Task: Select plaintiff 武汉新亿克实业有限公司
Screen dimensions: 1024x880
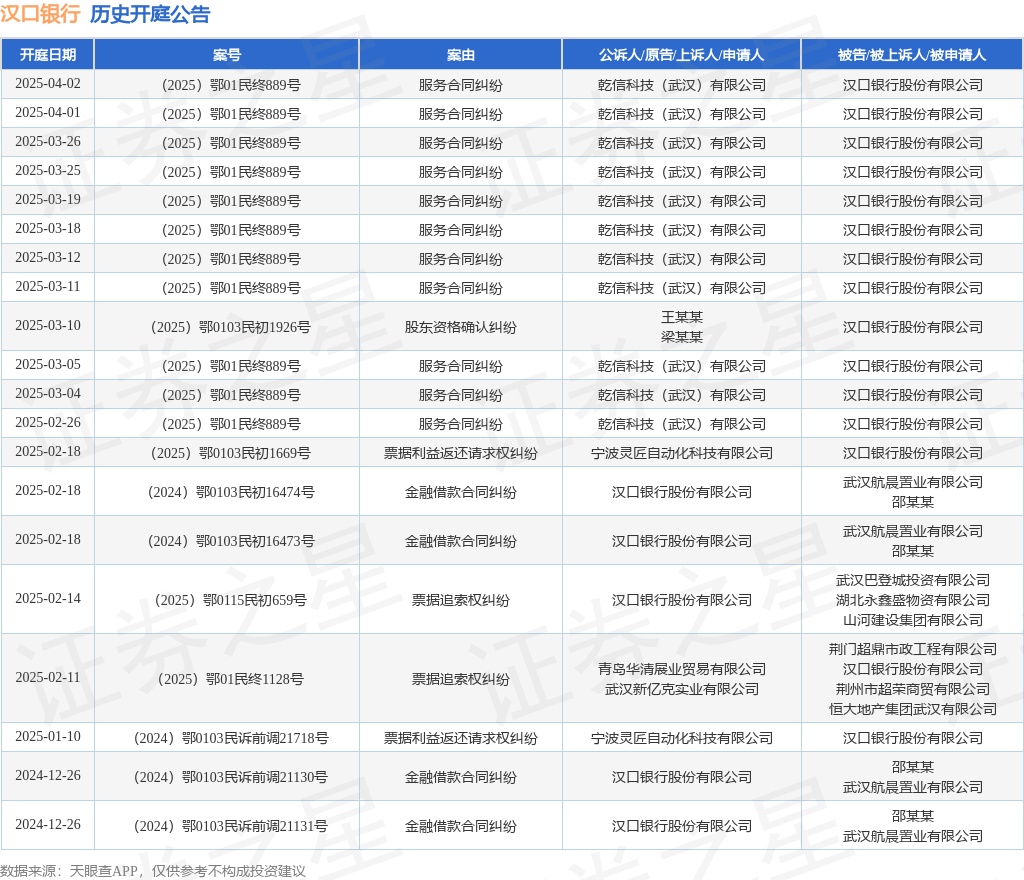Action: pos(682,689)
